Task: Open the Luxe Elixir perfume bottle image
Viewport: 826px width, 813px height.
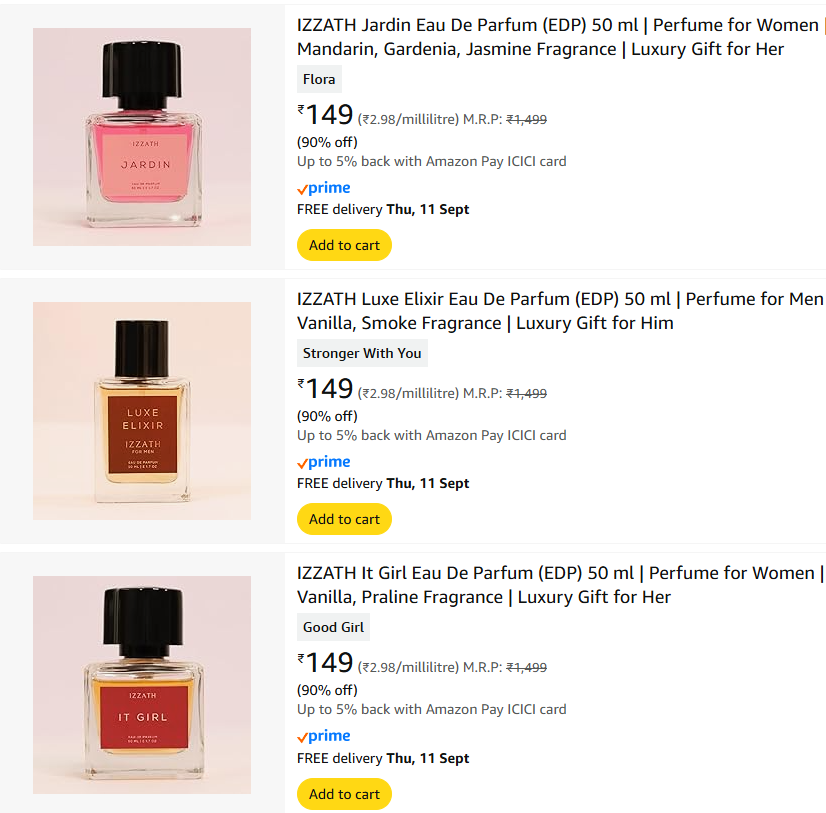Action: click(142, 410)
